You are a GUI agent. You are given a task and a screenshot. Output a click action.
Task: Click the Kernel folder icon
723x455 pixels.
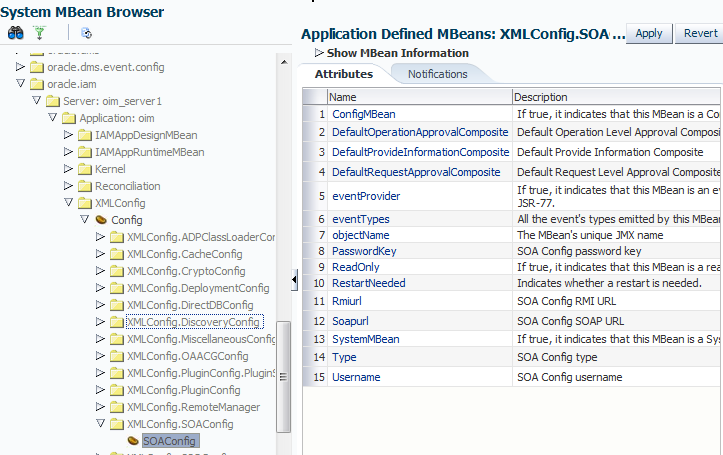pyautogui.click(x=85, y=169)
